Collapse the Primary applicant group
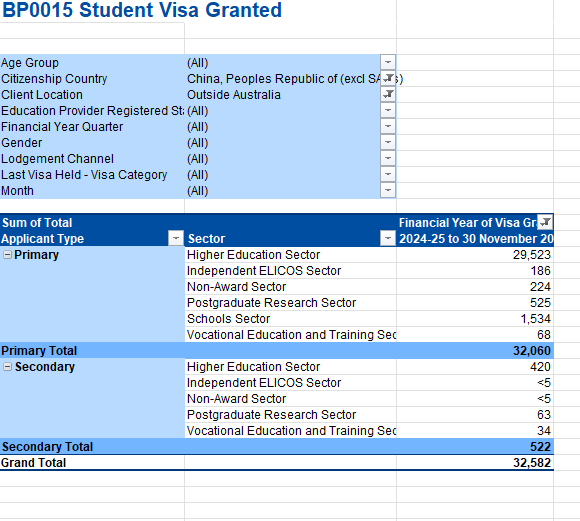Viewport: 580px width, 521px height. pos(7,255)
